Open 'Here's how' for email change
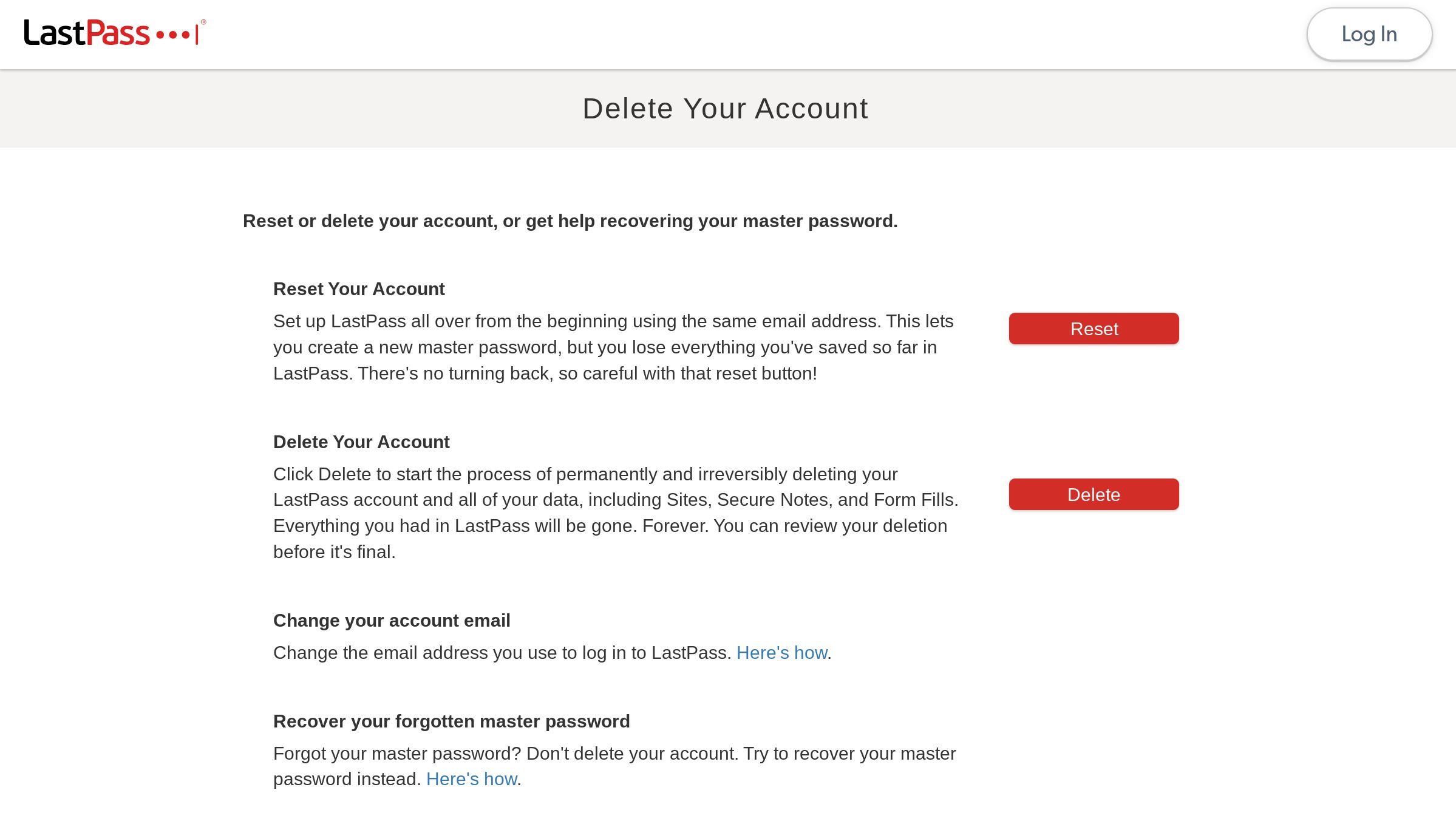Viewport: 1456px width, 838px height. 782,652
